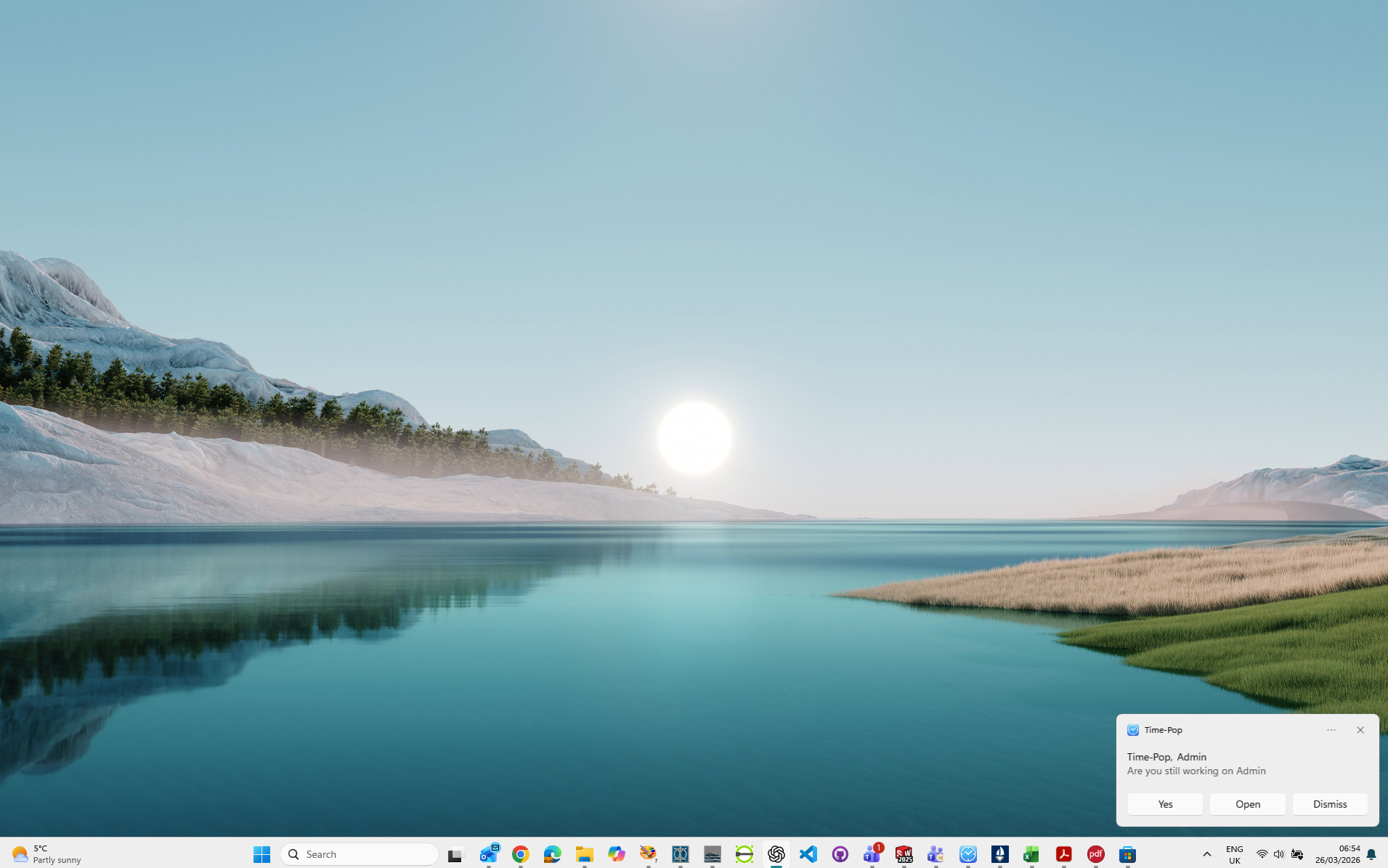The height and width of the screenshot is (868, 1388).
Task: Launch Microsoft Edge
Action: click(553, 854)
